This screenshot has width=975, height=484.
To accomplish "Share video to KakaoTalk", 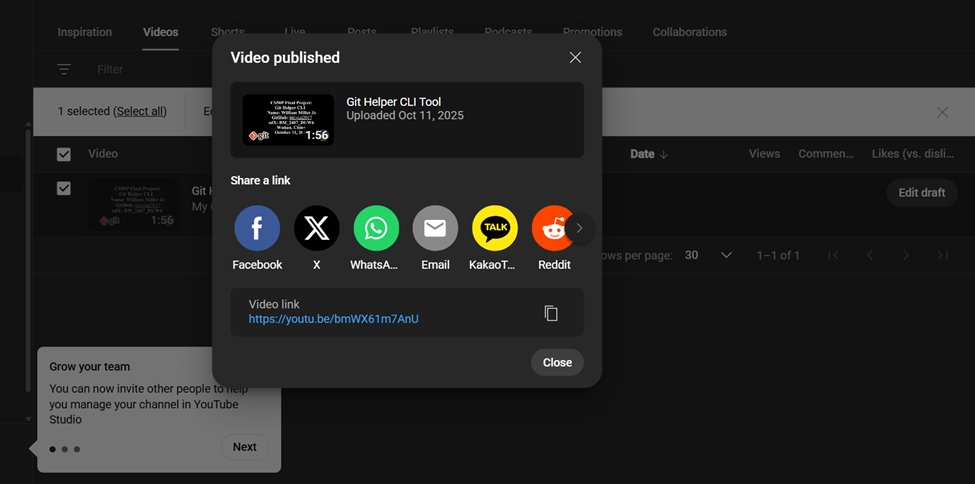I will [x=495, y=228].
